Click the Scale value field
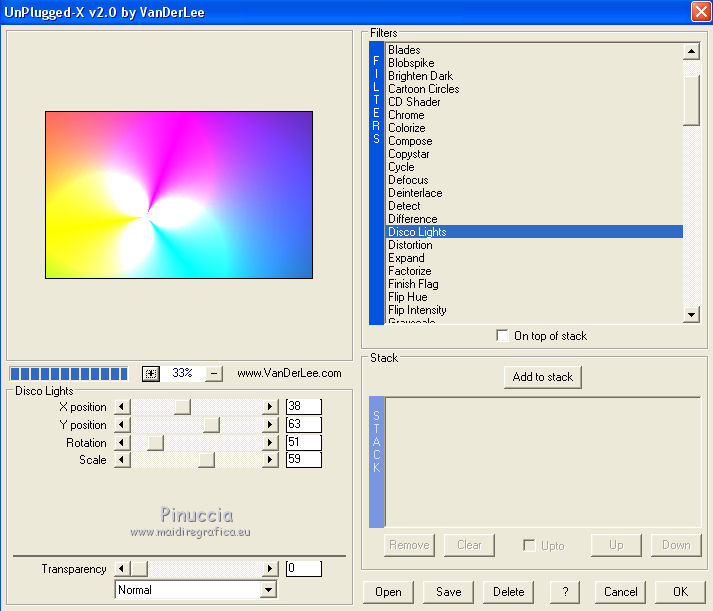This screenshot has width=713, height=611. [x=304, y=460]
